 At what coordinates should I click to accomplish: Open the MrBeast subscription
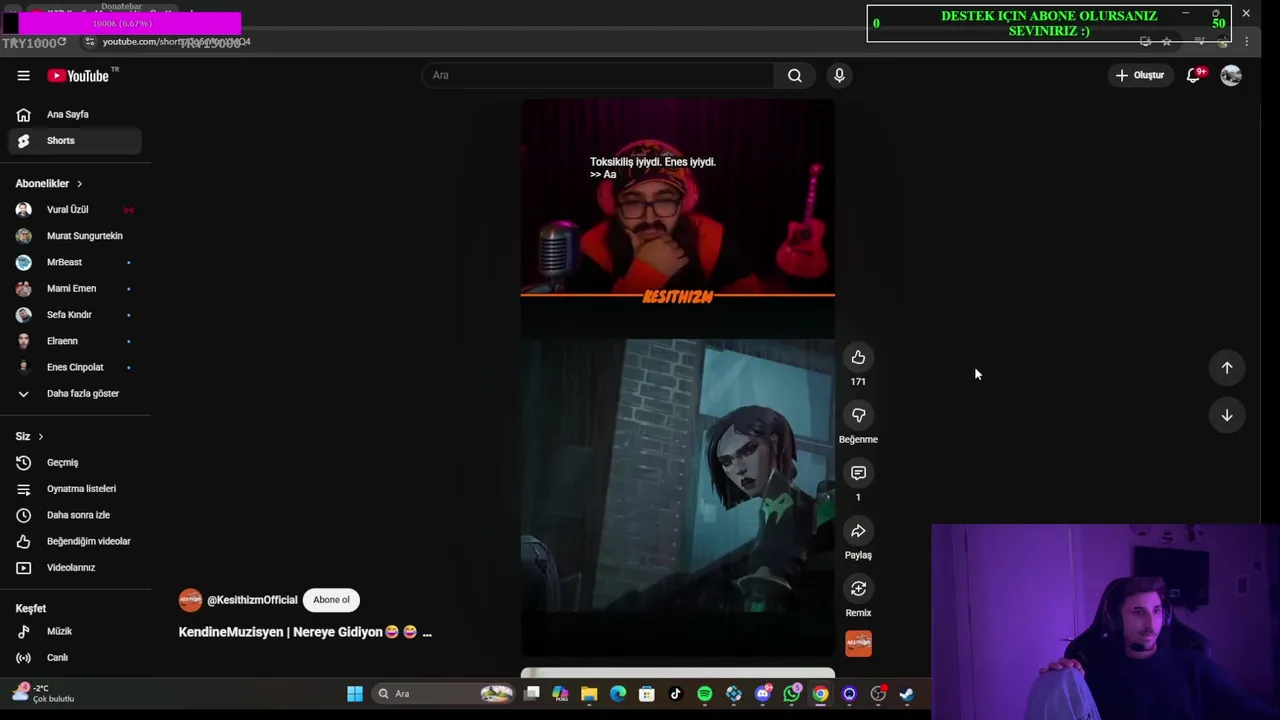tap(75, 262)
